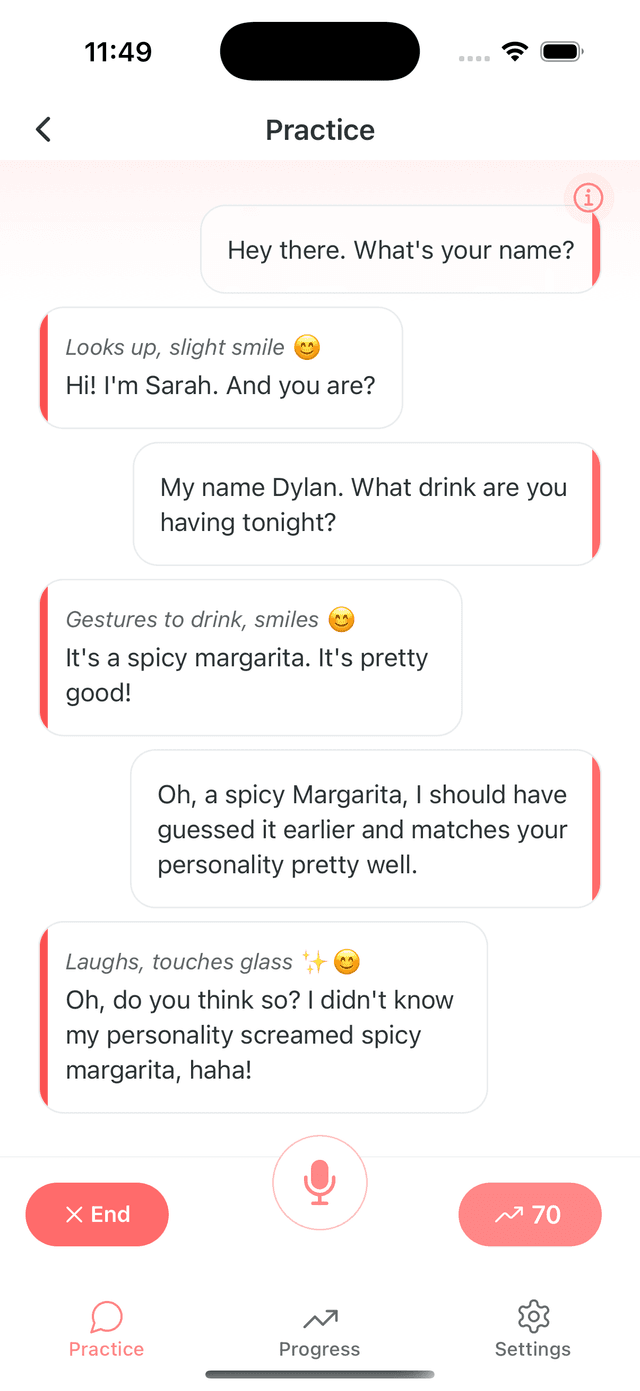640x1391 pixels.
Task: Open the score 70 trend button
Action: pos(530,1214)
